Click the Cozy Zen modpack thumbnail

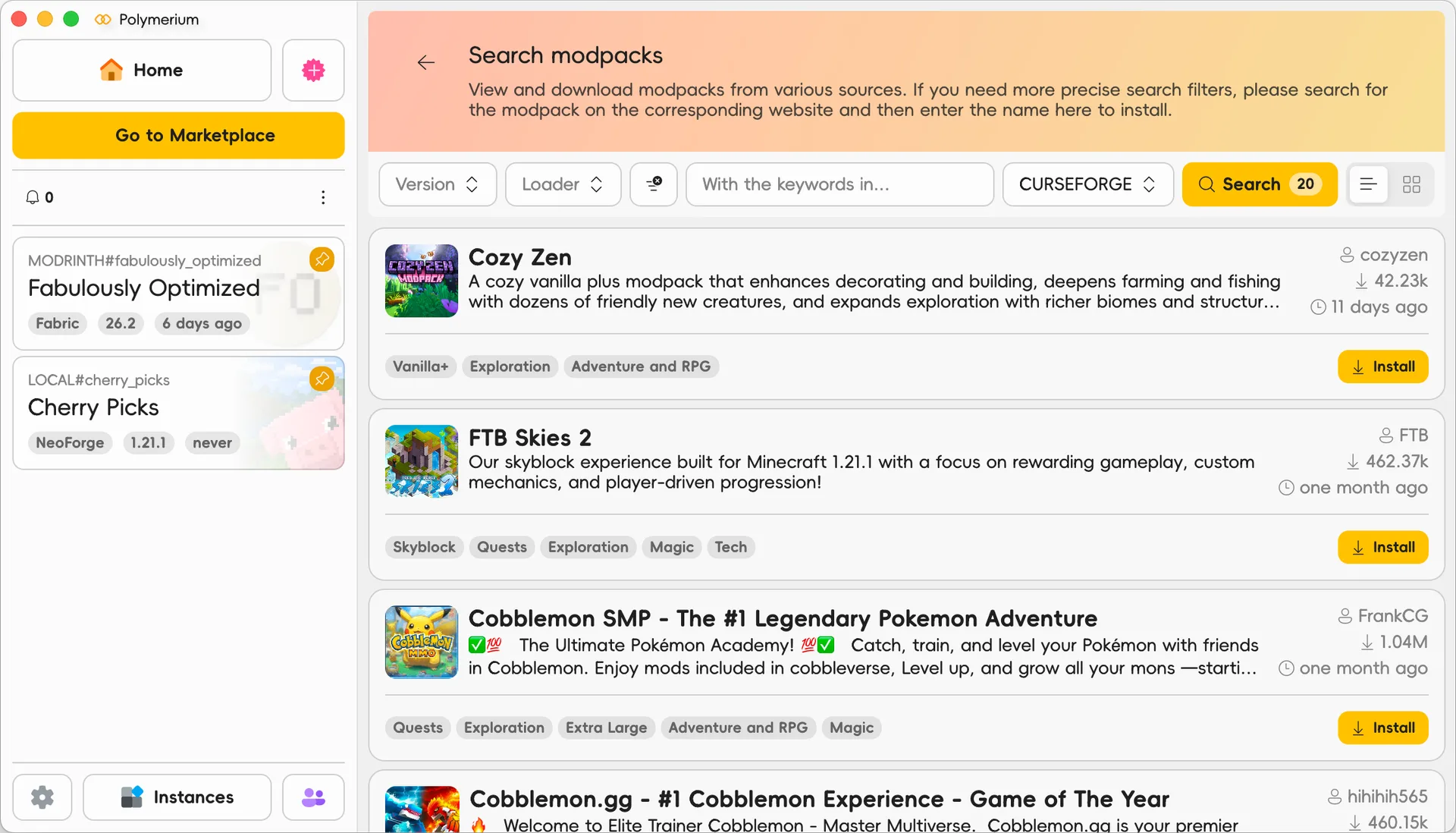click(x=422, y=281)
